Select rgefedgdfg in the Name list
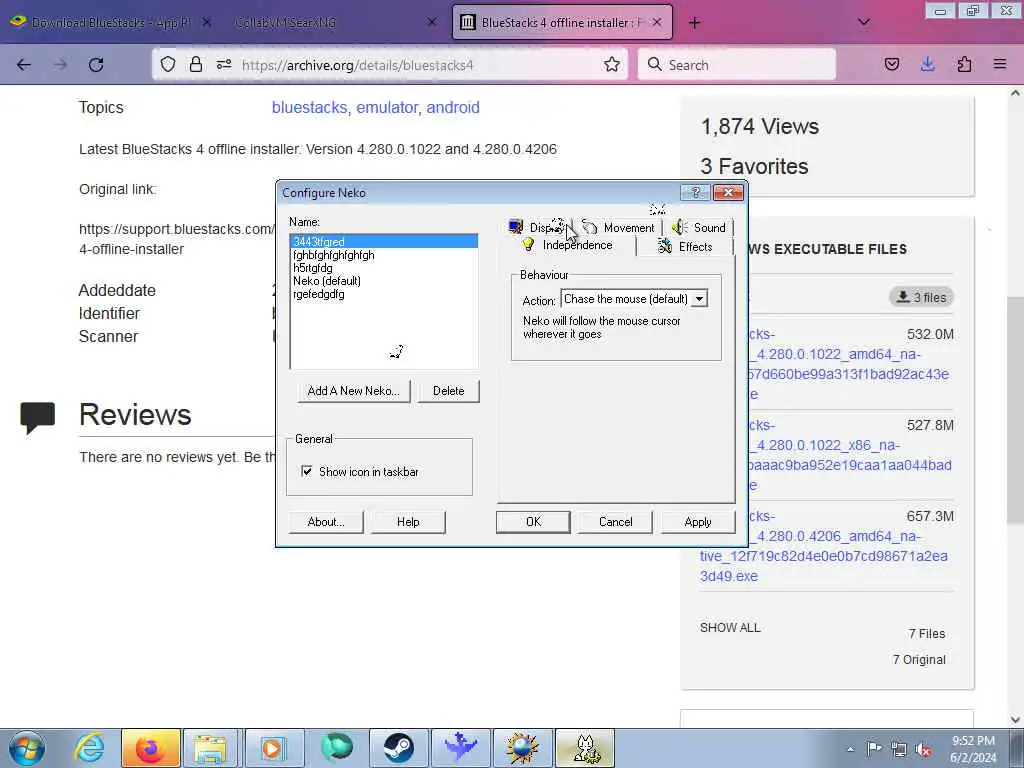The image size is (1024, 768). pyautogui.click(x=384, y=294)
